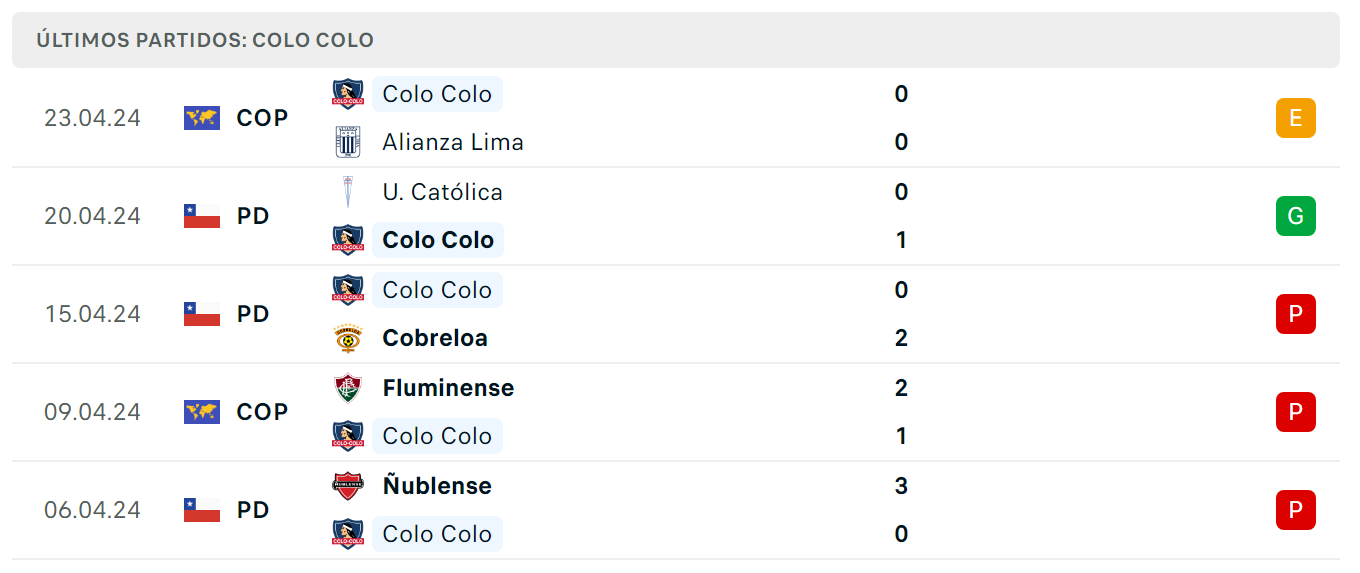Click Colo Colo crest in 23.04.24 match

pyautogui.click(x=347, y=94)
